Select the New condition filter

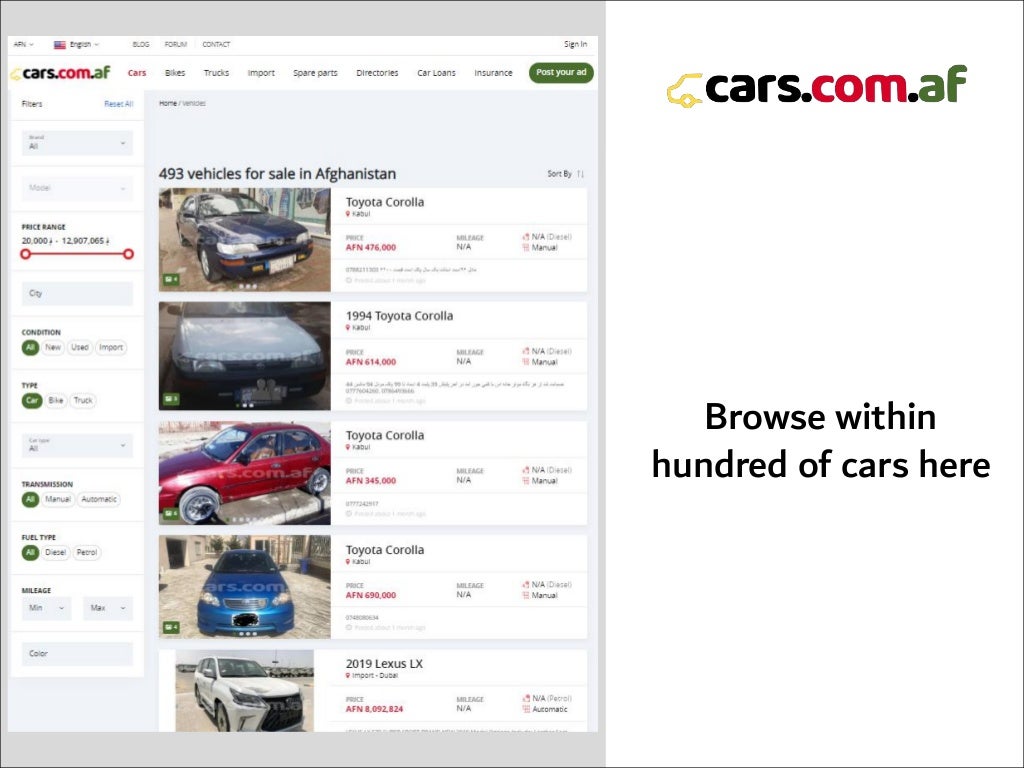[x=53, y=347]
